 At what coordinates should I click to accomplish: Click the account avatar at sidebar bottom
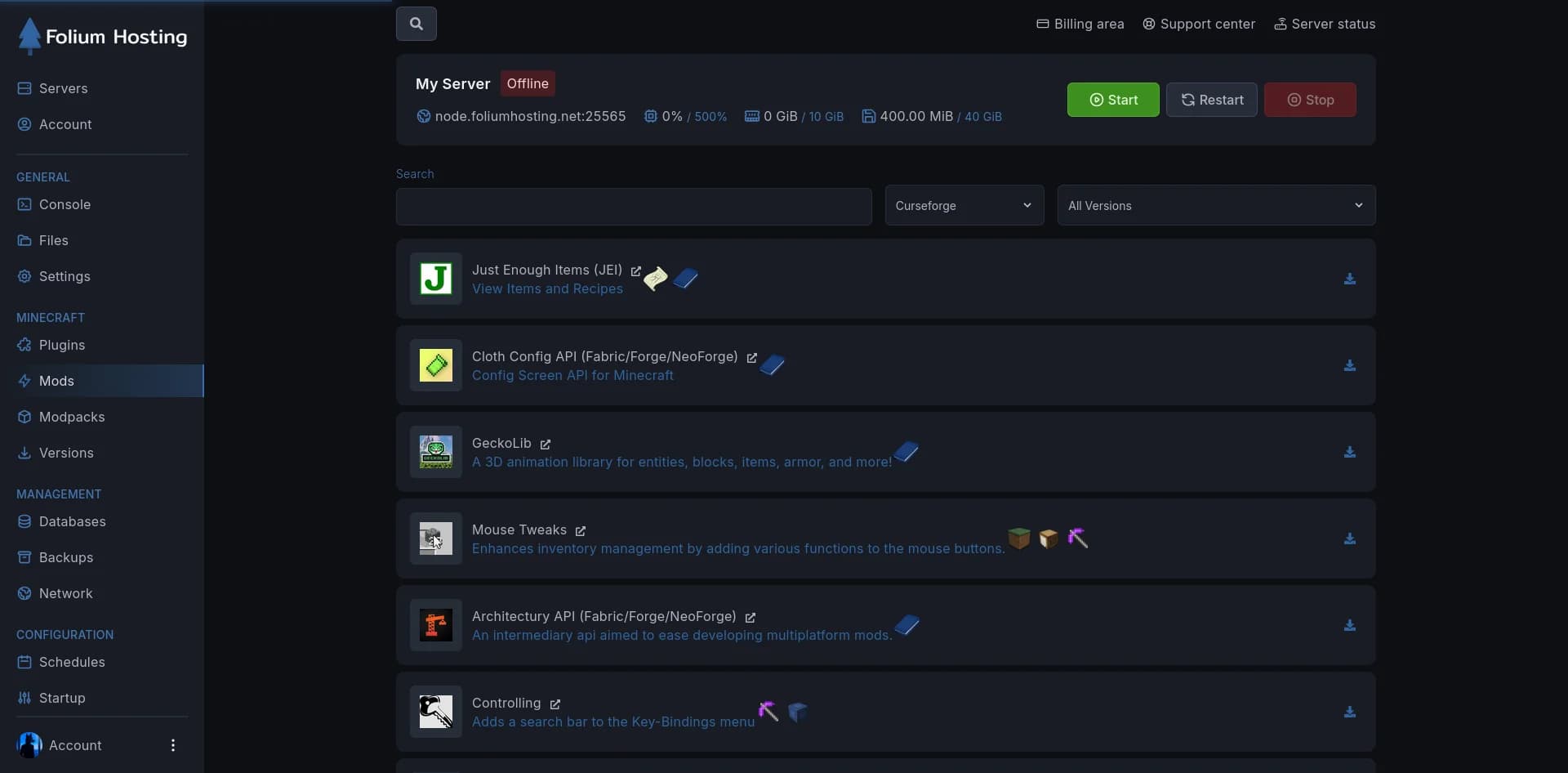29,745
